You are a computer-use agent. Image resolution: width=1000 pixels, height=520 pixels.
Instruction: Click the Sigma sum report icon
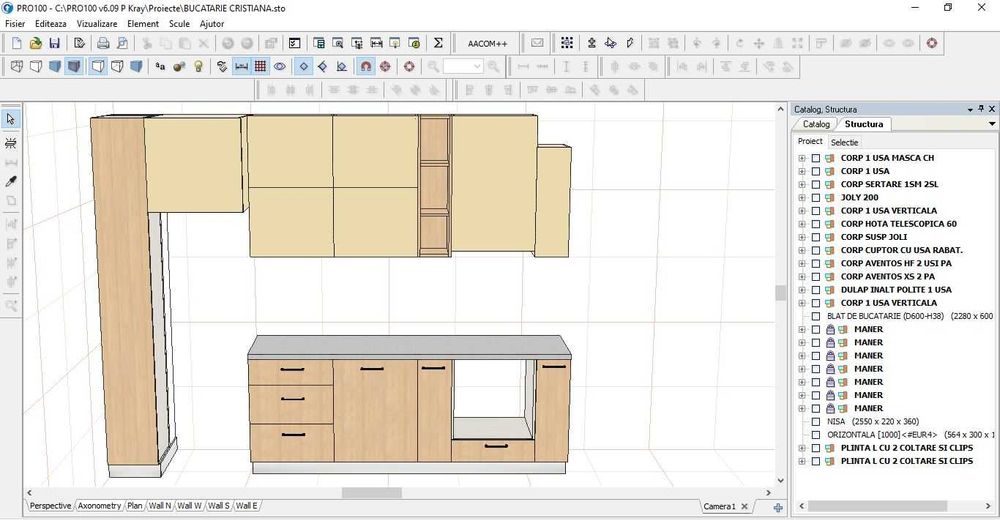(438, 43)
